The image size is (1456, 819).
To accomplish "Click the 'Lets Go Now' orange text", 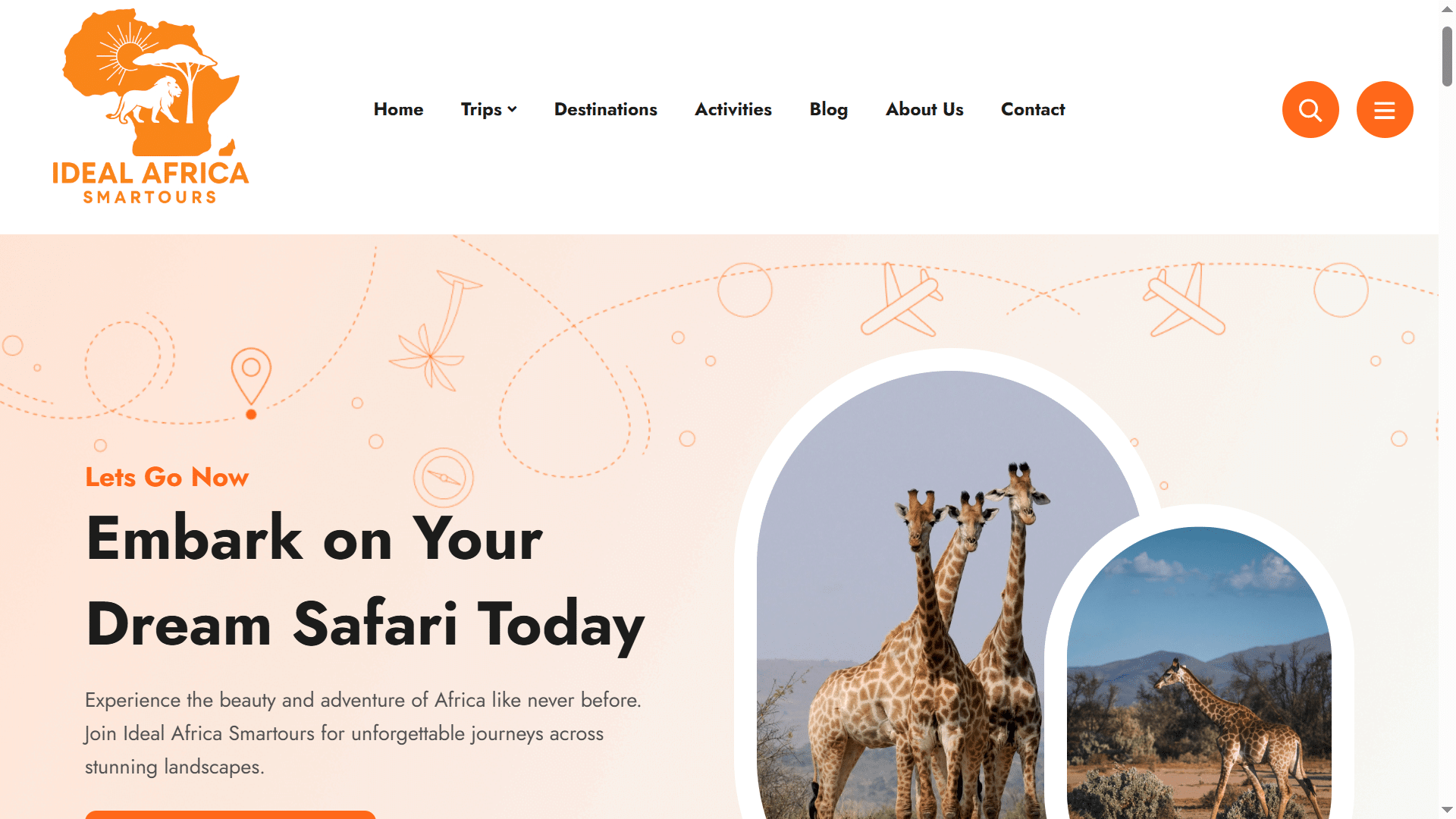I will click(x=167, y=477).
